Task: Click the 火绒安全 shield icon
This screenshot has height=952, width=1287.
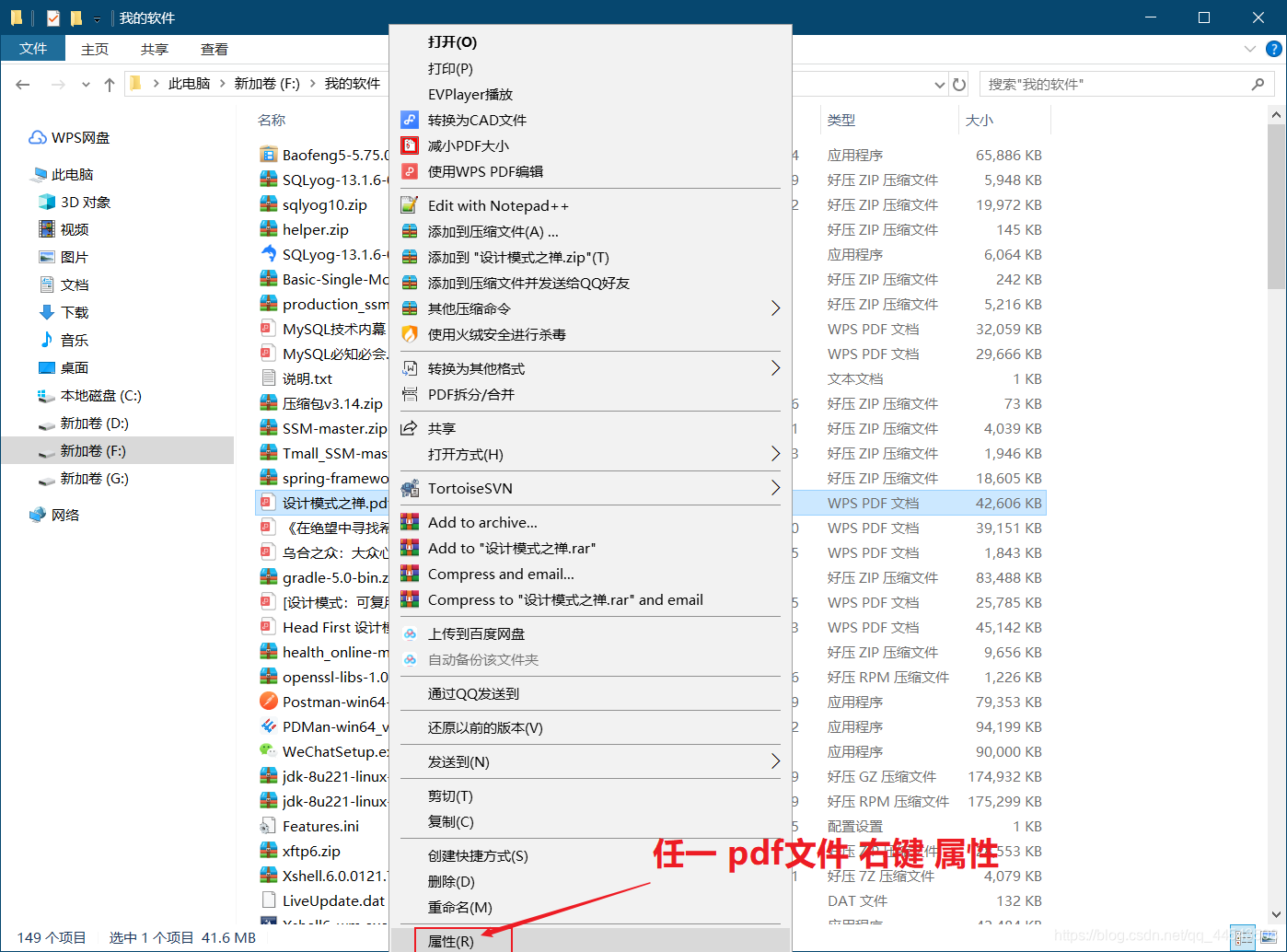Action: 410,334
